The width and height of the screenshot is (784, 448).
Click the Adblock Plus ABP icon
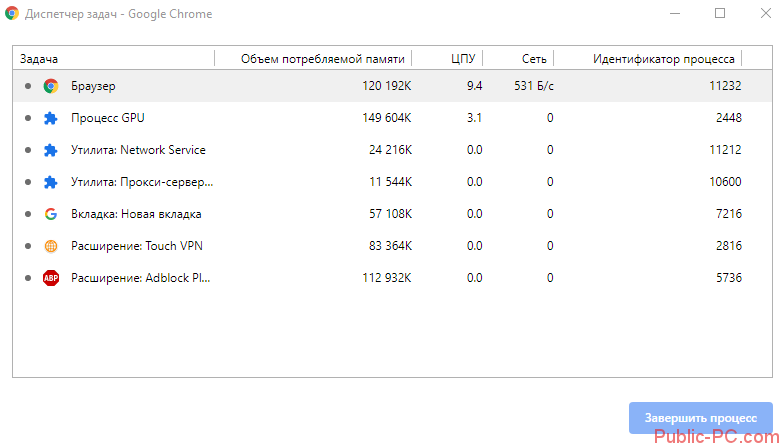click(x=50, y=278)
